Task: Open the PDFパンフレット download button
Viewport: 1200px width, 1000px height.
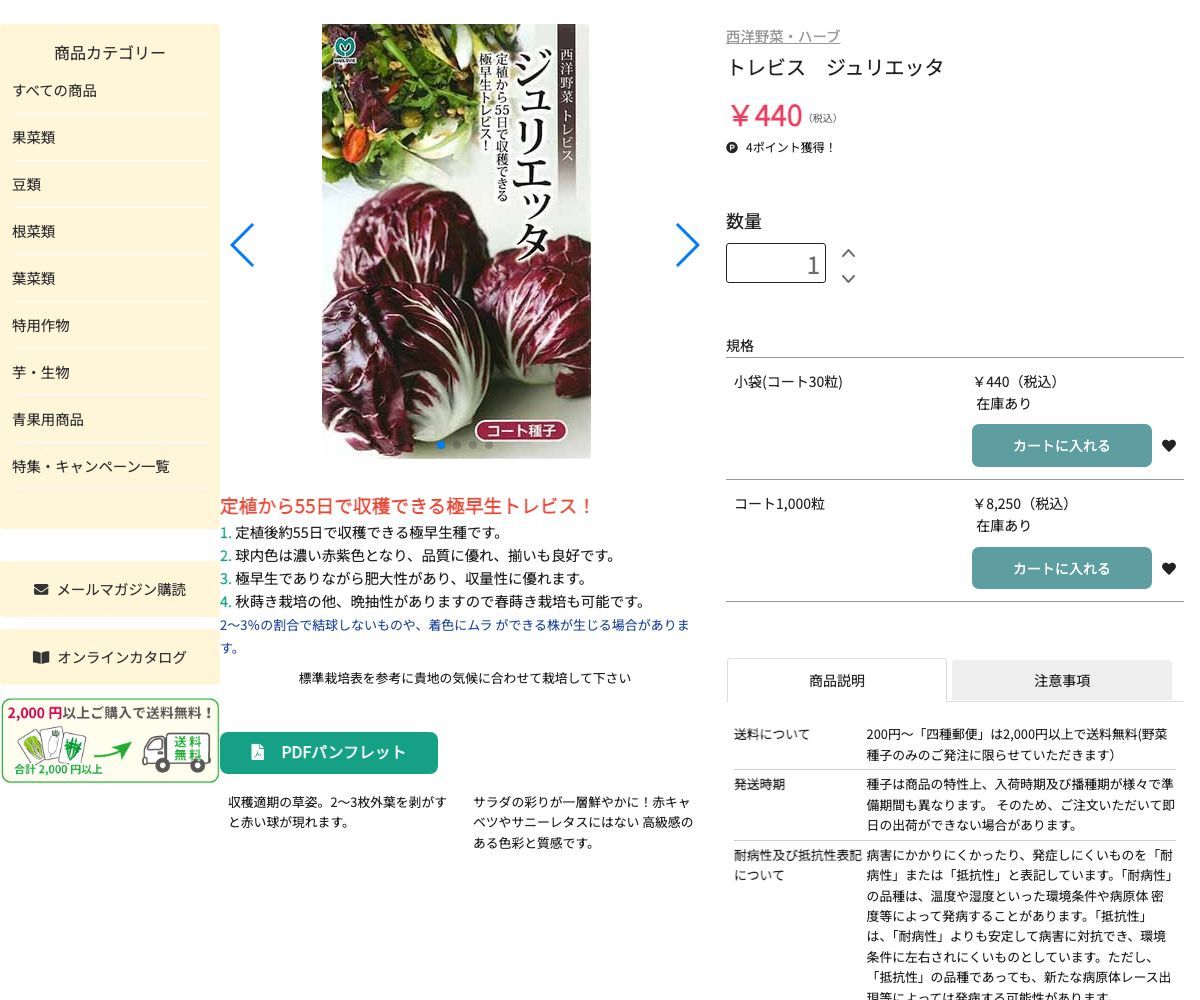Action: coord(329,753)
